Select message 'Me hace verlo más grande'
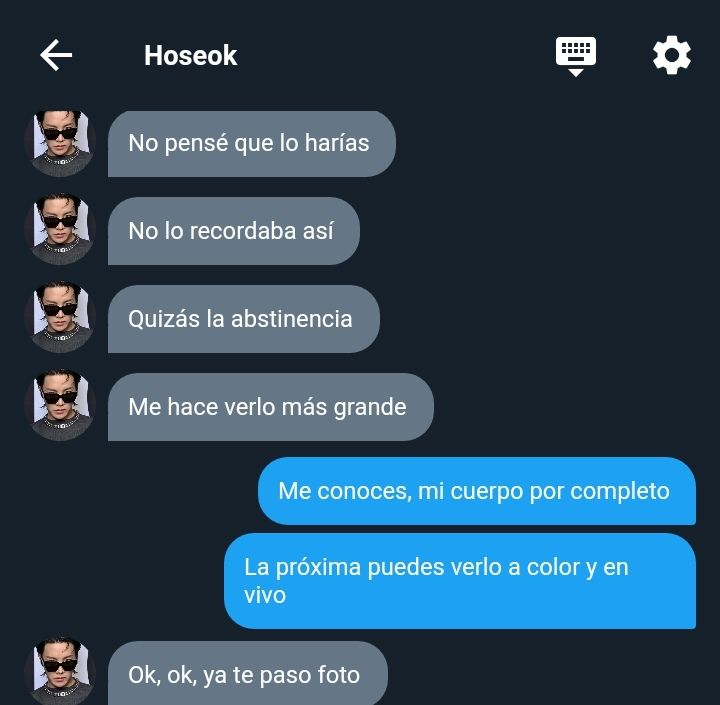The image size is (720, 705). tap(270, 407)
